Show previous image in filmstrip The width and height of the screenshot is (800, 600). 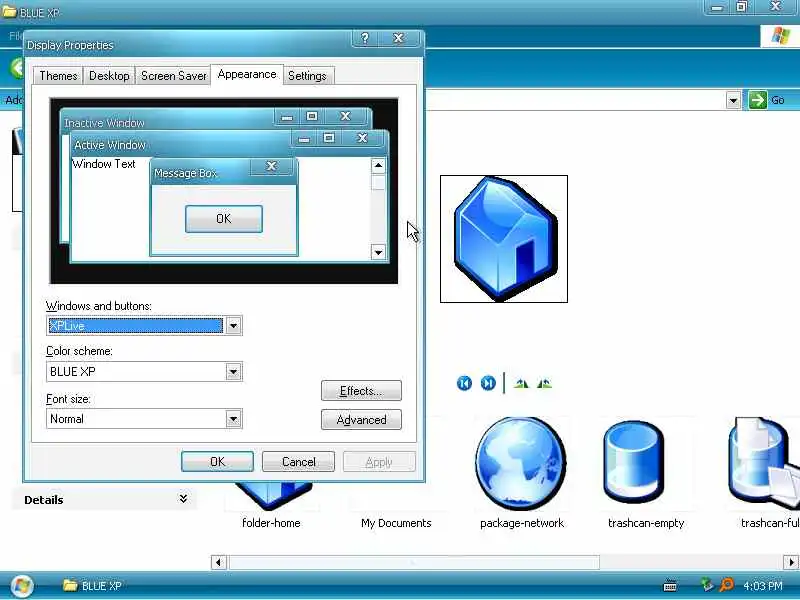[464, 383]
